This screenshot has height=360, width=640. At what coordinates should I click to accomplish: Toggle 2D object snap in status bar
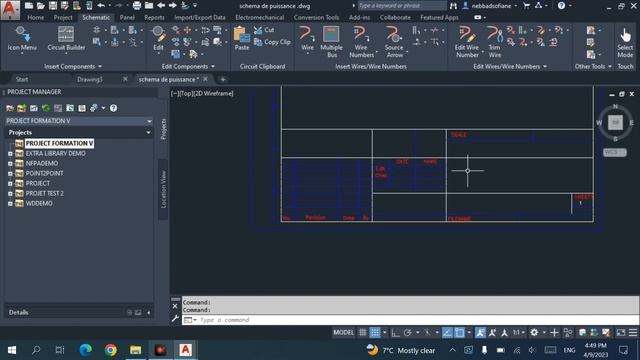[x=460, y=333]
